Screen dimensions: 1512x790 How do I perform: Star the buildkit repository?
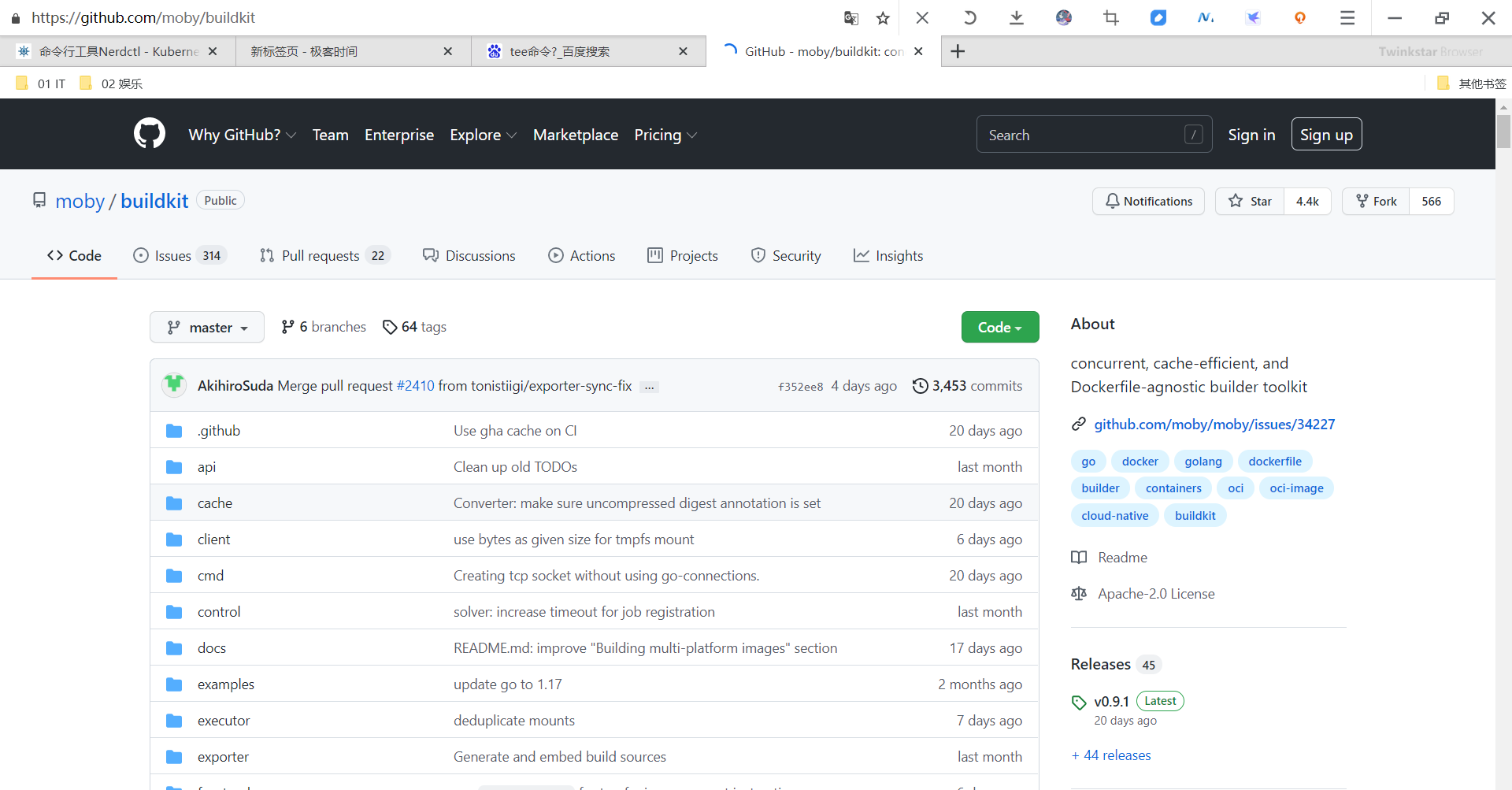(x=1250, y=201)
